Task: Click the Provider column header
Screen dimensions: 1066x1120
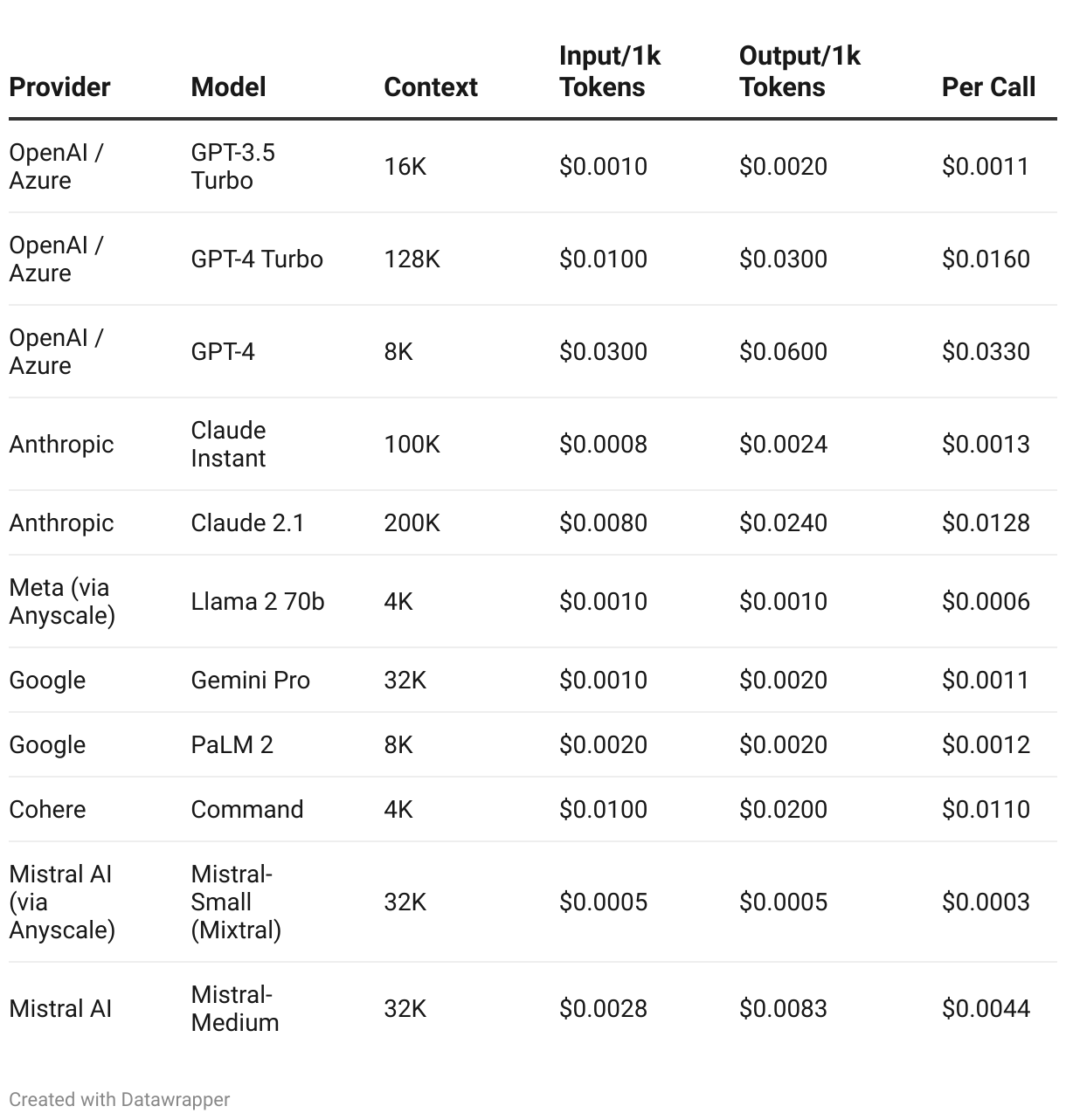Action: click(x=59, y=87)
